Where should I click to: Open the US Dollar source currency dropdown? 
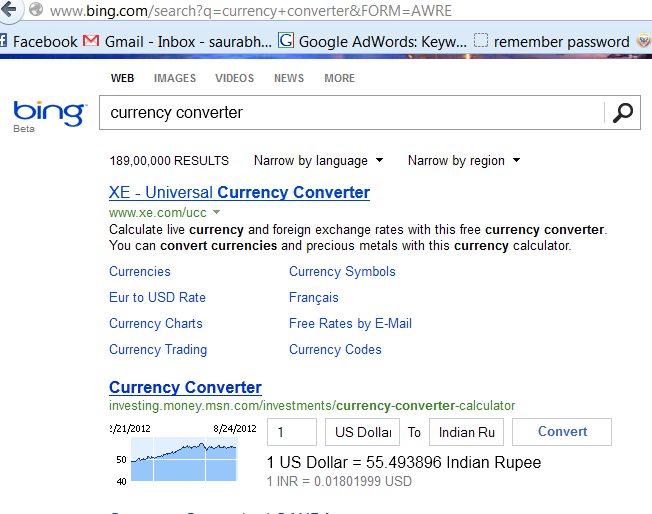click(x=363, y=432)
